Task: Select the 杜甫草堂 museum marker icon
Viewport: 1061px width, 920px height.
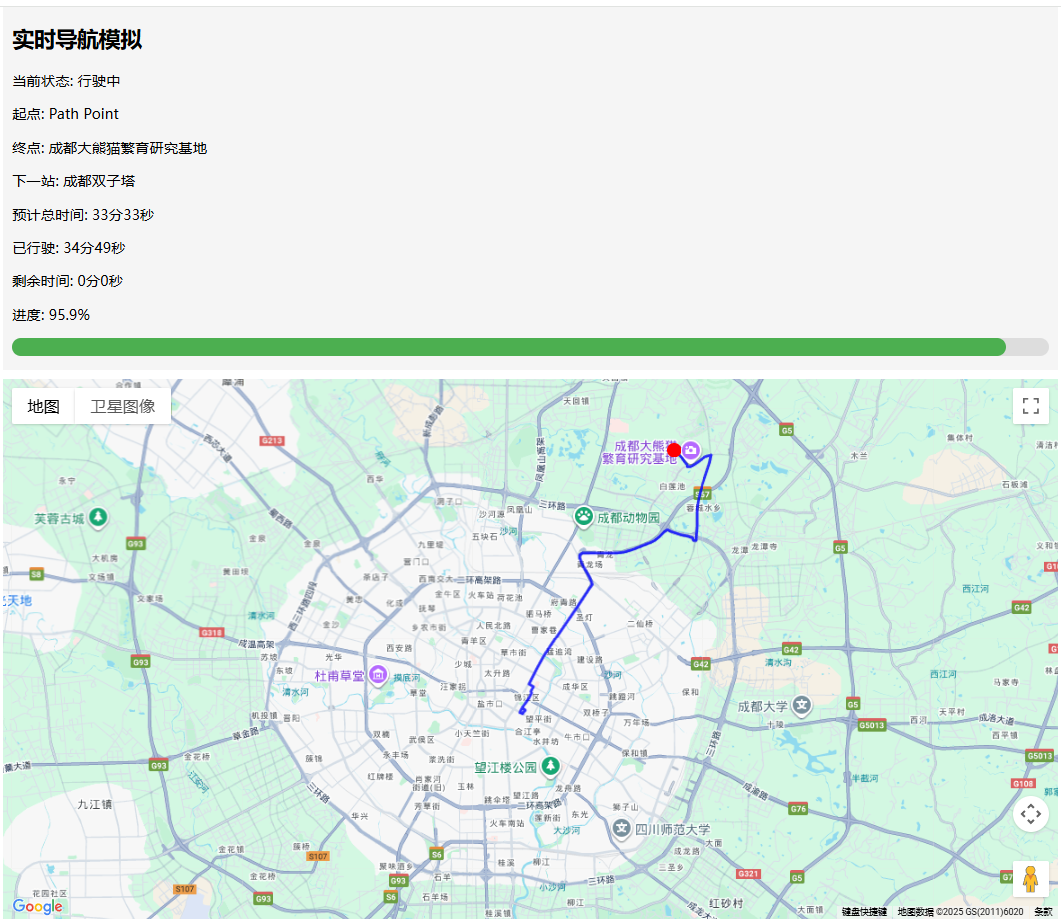Action: [x=378, y=676]
